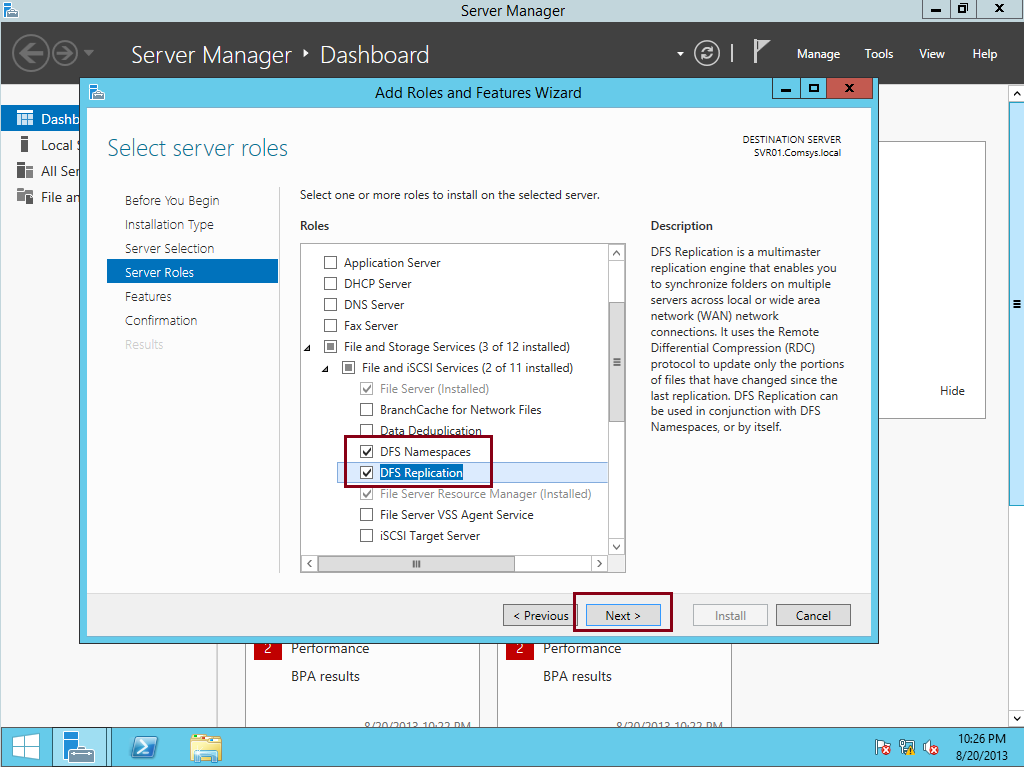This screenshot has width=1024, height=767.
Task: Click roles list scroll left arrow
Action: pyautogui.click(x=310, y=563)
